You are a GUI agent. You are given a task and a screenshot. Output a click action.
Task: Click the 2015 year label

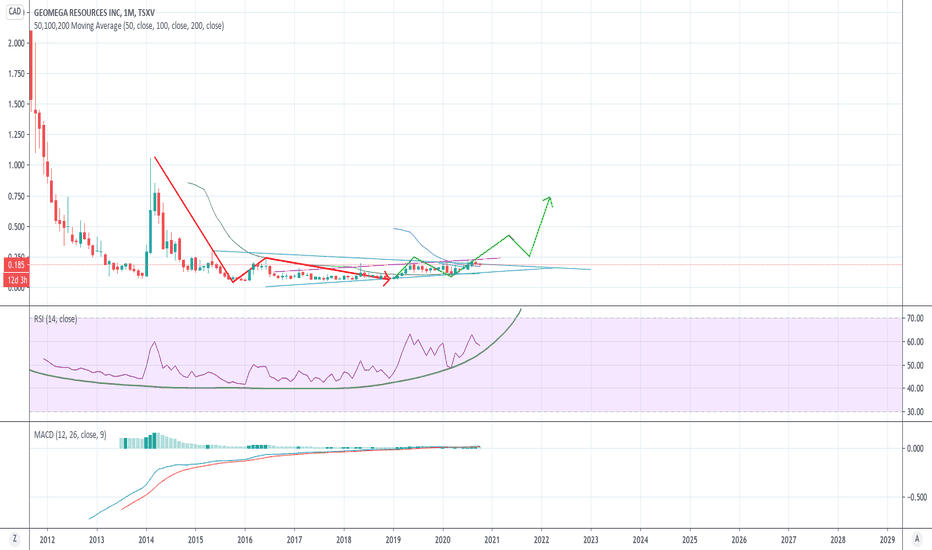click(196, 540)
